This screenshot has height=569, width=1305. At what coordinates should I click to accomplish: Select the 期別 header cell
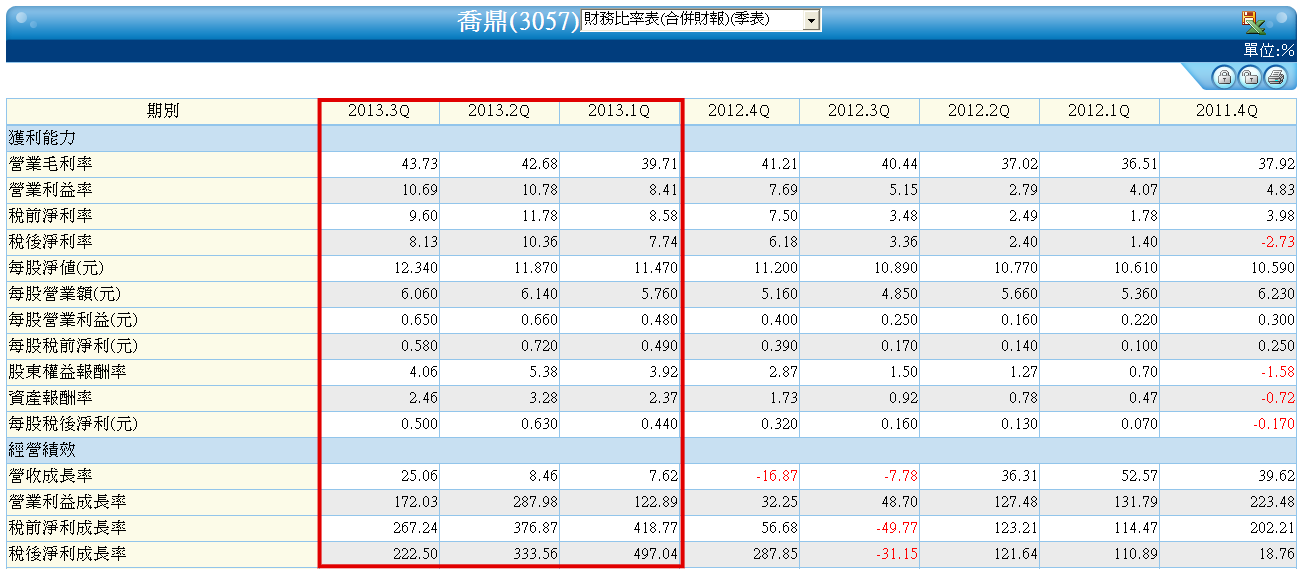pyautogui.click(x=163, y=111)
